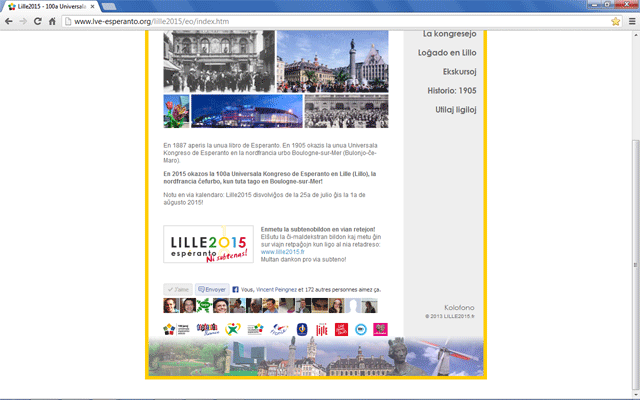Open the Chrome menu hamburger icon
Image resolution: width=640 pixels, height=400 pixels.
coord(632,21)
